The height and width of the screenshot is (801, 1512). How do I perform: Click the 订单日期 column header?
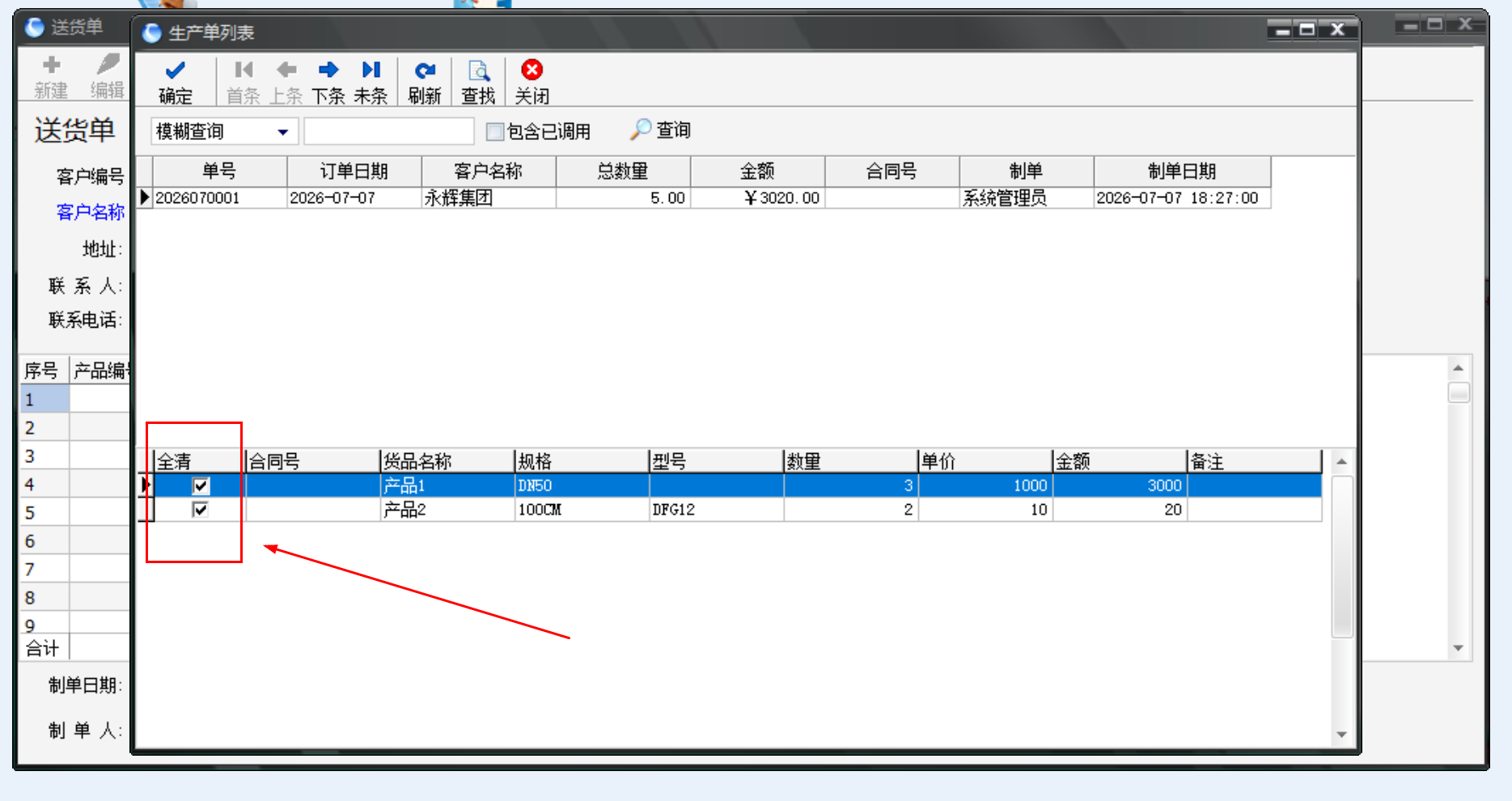354,172
